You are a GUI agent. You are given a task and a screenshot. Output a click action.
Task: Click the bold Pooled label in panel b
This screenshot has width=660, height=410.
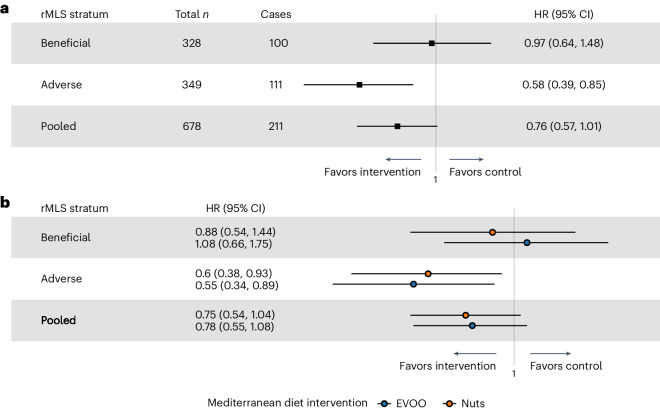click(59, 320)
